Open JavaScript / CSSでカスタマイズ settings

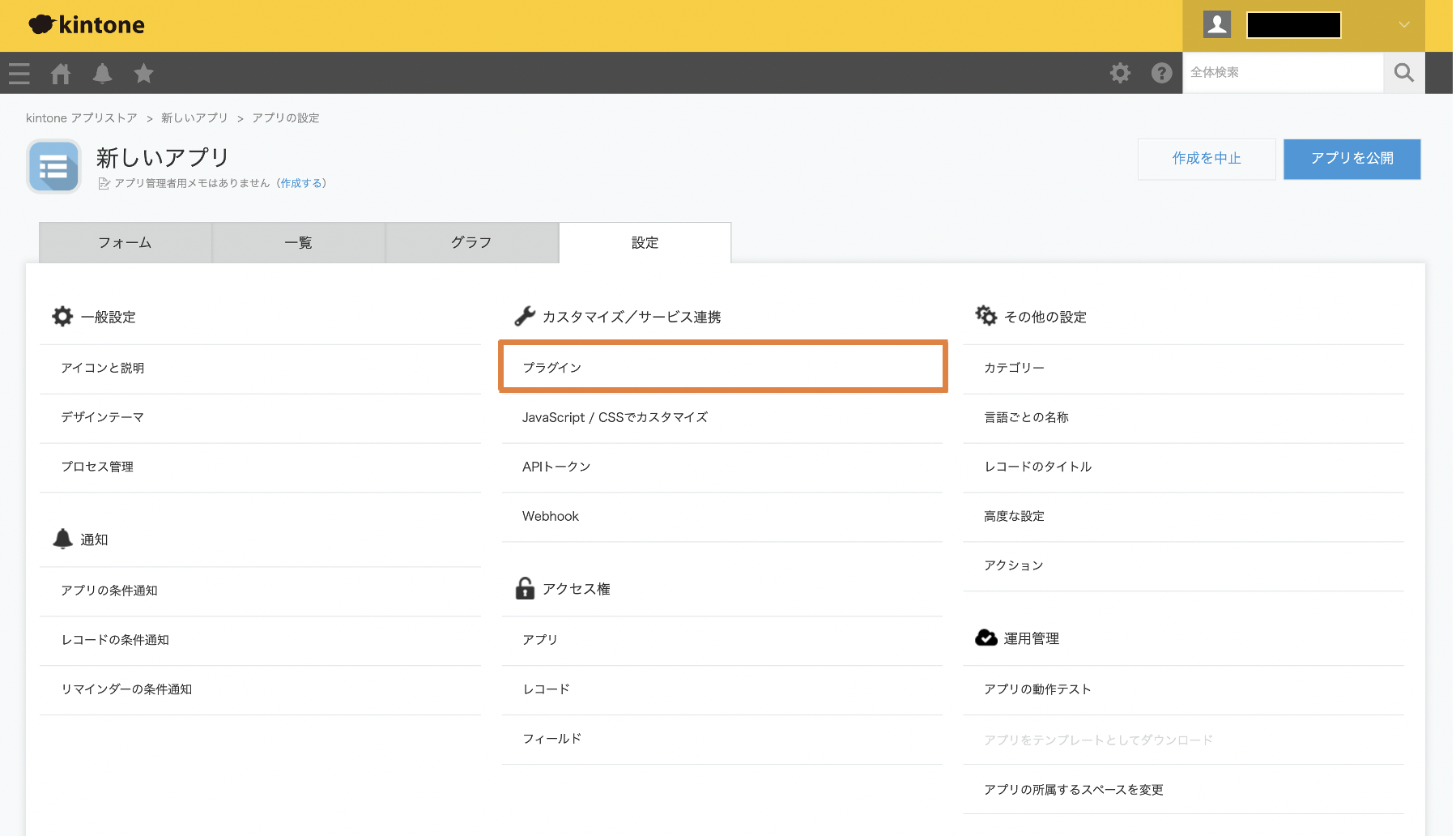pos(615,417)
